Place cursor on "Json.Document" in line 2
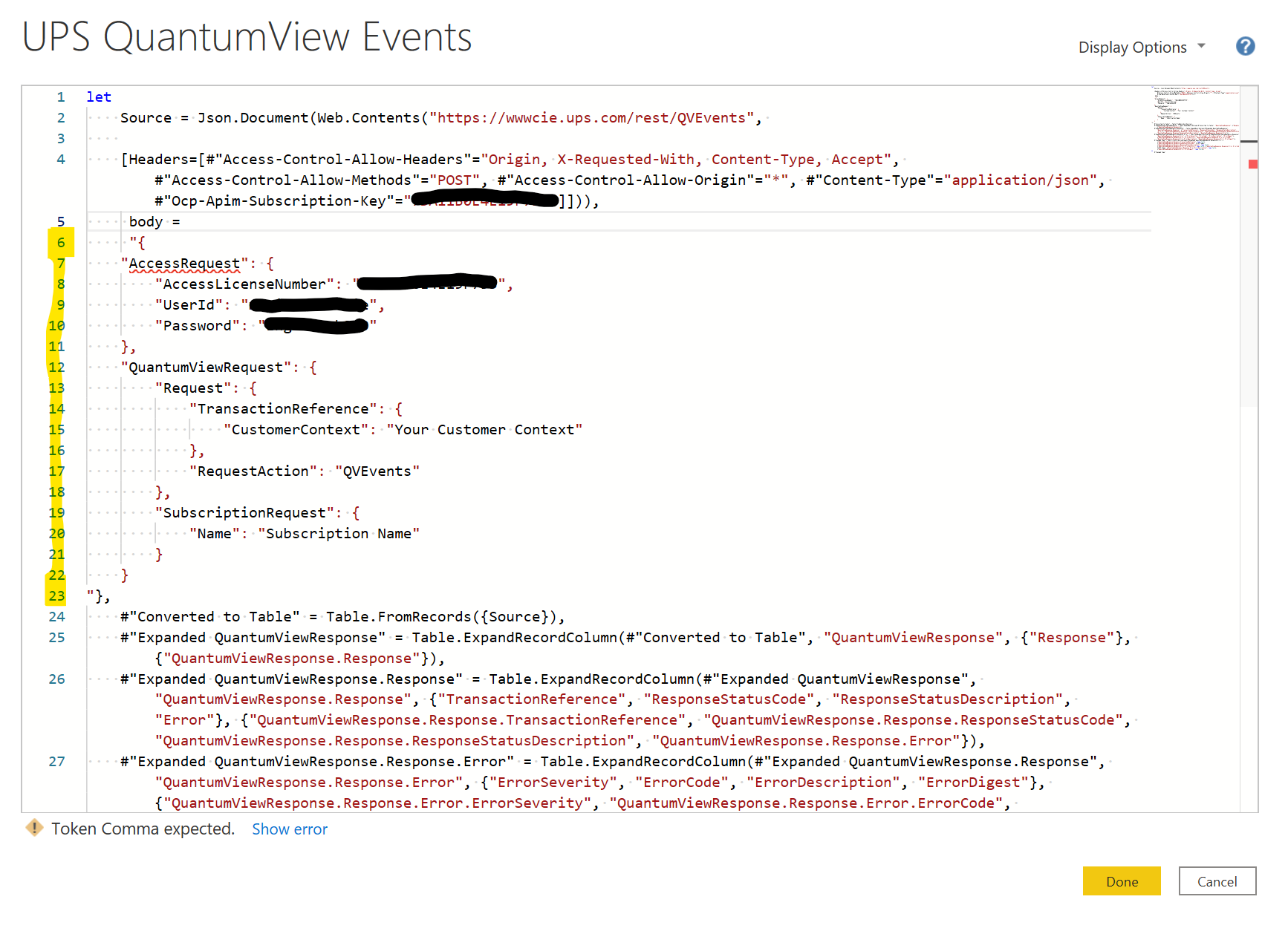This screenshot has width=1288, height=934. [x=253, y=118]
